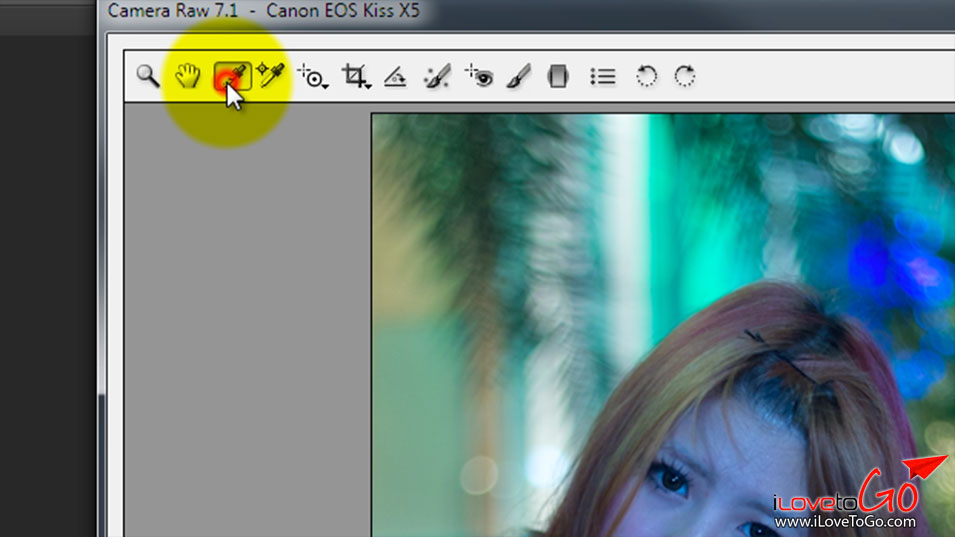Open Camera Raw preferences list icon
The height and width of the screenshot is (537, 955).
602,77
